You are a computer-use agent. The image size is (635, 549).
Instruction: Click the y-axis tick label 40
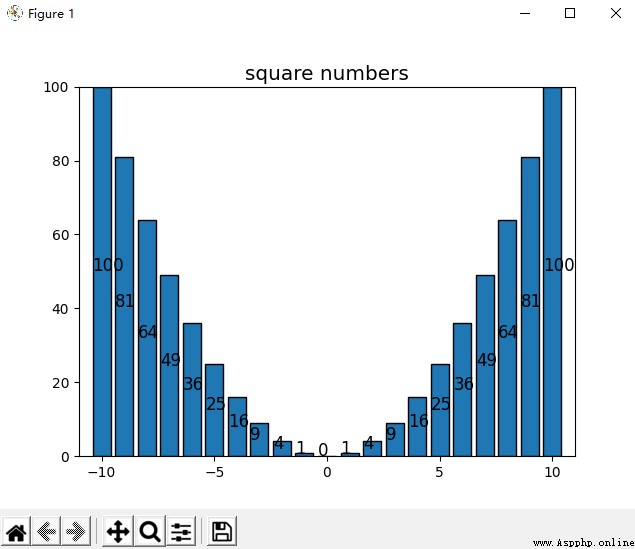(x=60, y=309)
